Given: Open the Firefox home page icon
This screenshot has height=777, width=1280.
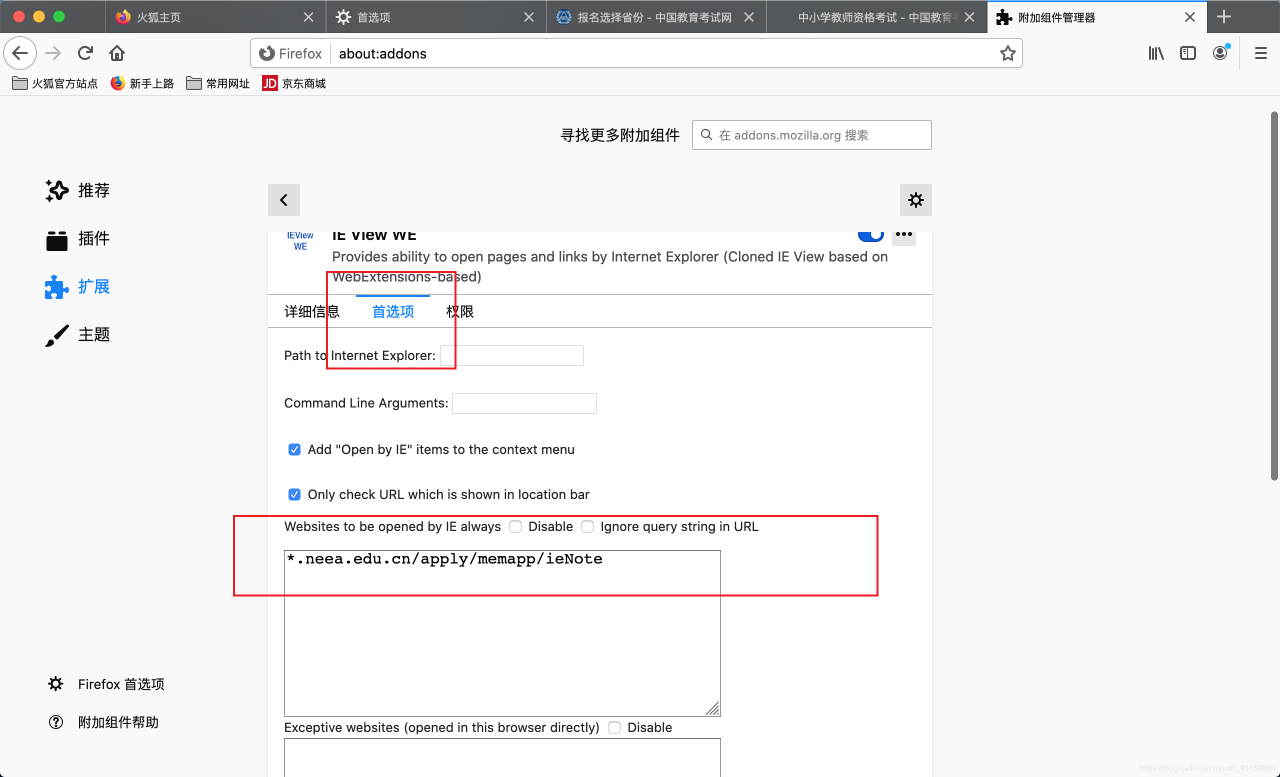Looking at the screenshot, I should [117, 53].
